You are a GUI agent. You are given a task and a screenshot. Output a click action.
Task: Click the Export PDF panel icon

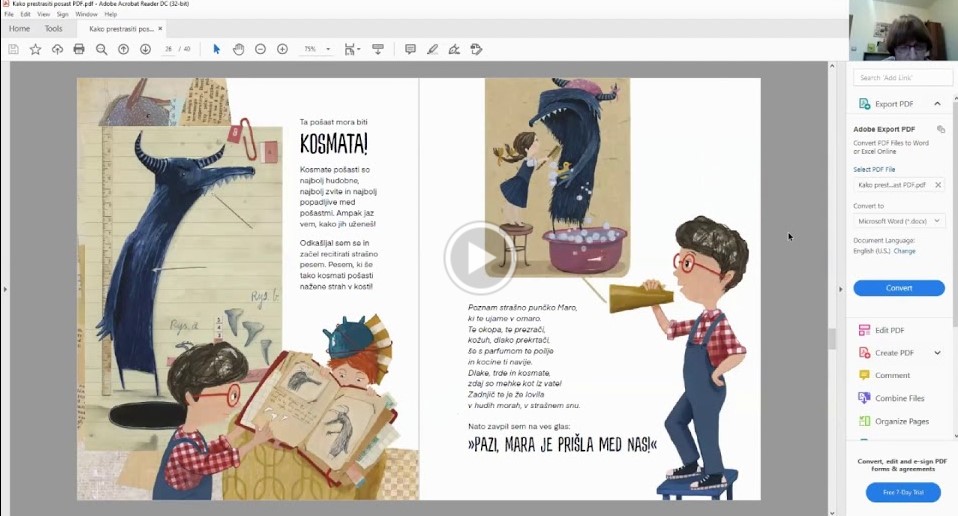click(865, 104)
